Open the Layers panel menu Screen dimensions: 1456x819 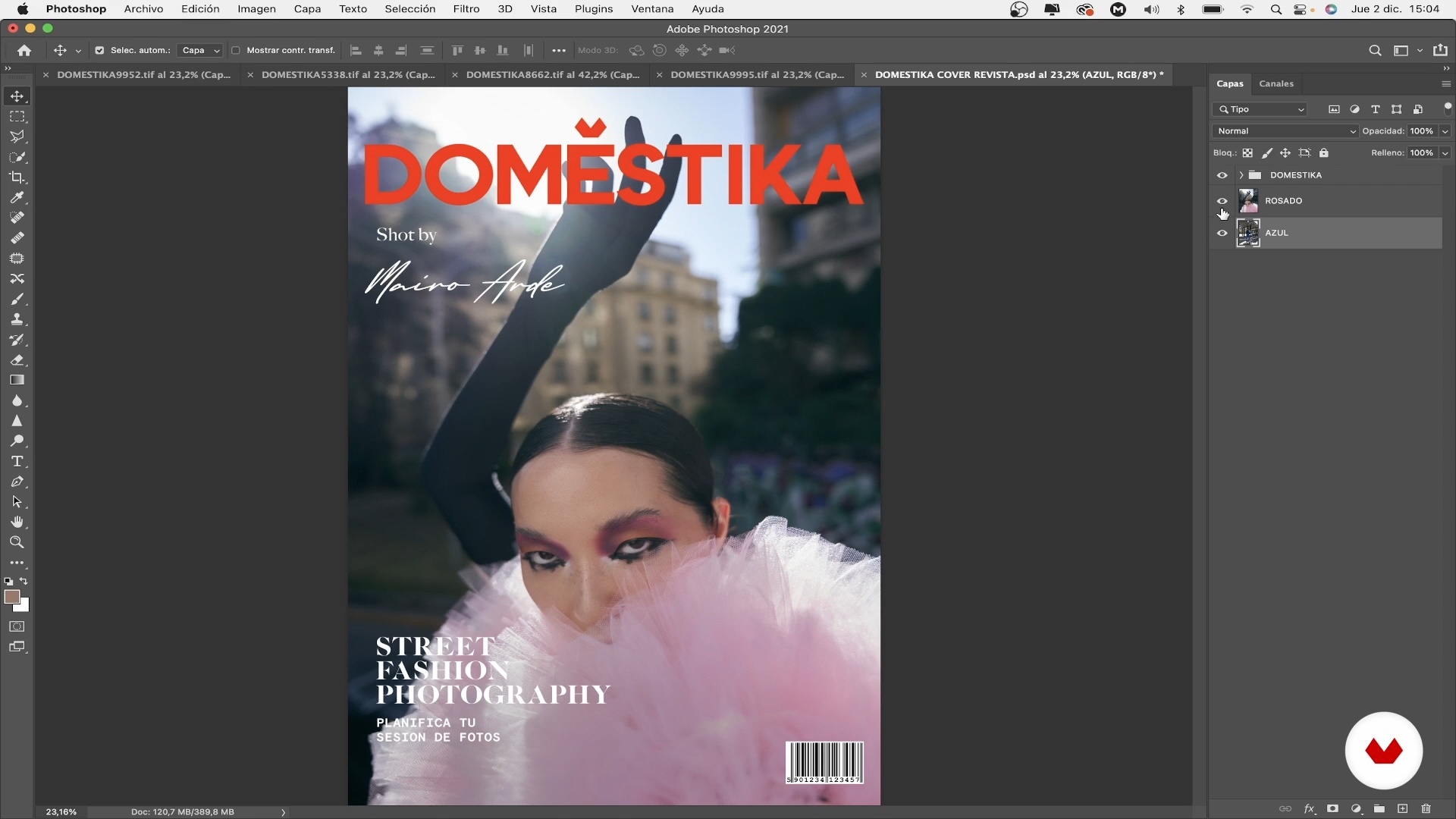tap(1446, 83)
